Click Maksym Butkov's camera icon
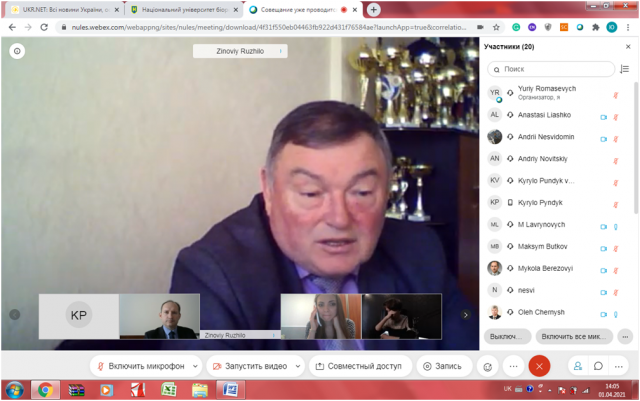 [603, 249]
